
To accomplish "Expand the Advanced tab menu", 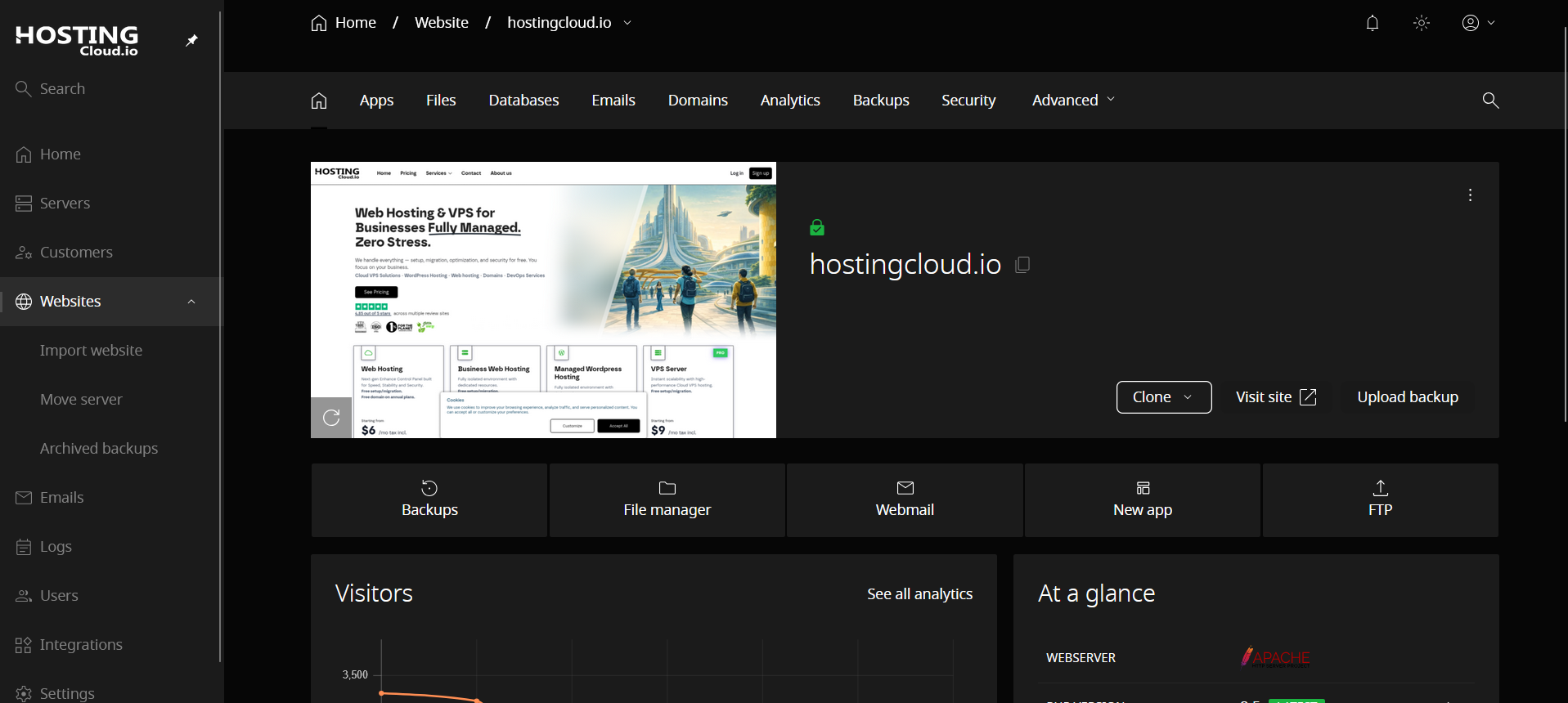I will [x=1072, y=100].
